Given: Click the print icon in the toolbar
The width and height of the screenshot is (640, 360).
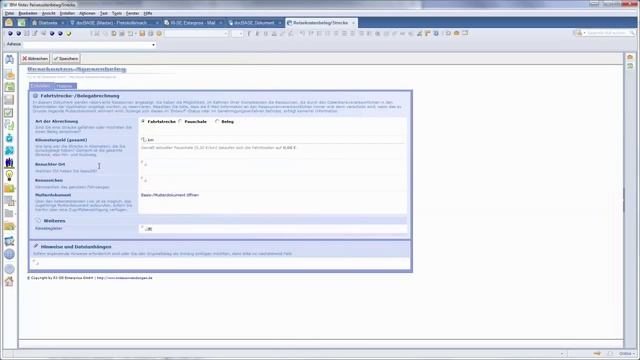Looking at the screenshot, I should [x=151, y=33].
